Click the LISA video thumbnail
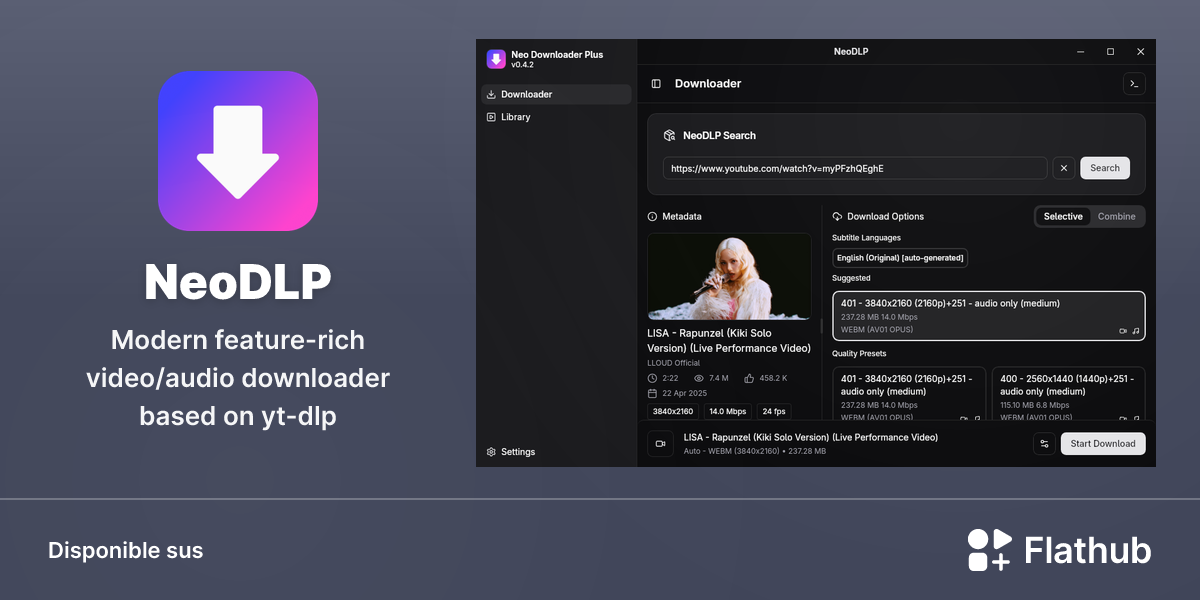1200x600 pixels. pyautogui.click(x=730, y=277)
